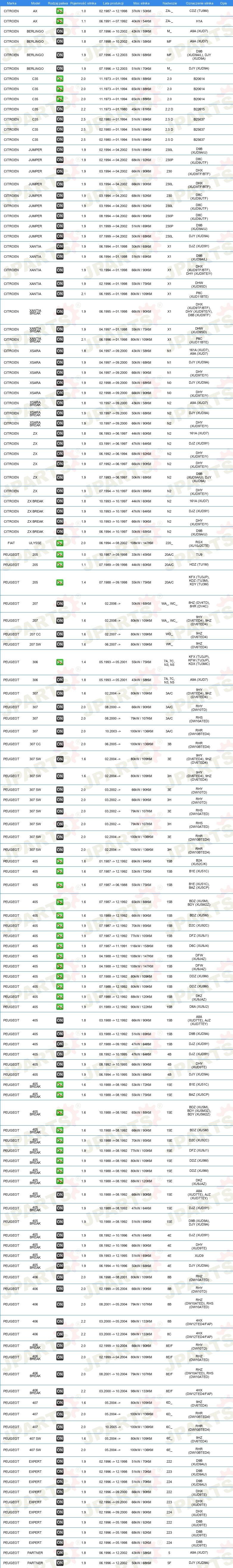The image size is (233, 1568).
Task: Click the diesel ON icon in the 207 SW row
Action: tap(60, 644)
